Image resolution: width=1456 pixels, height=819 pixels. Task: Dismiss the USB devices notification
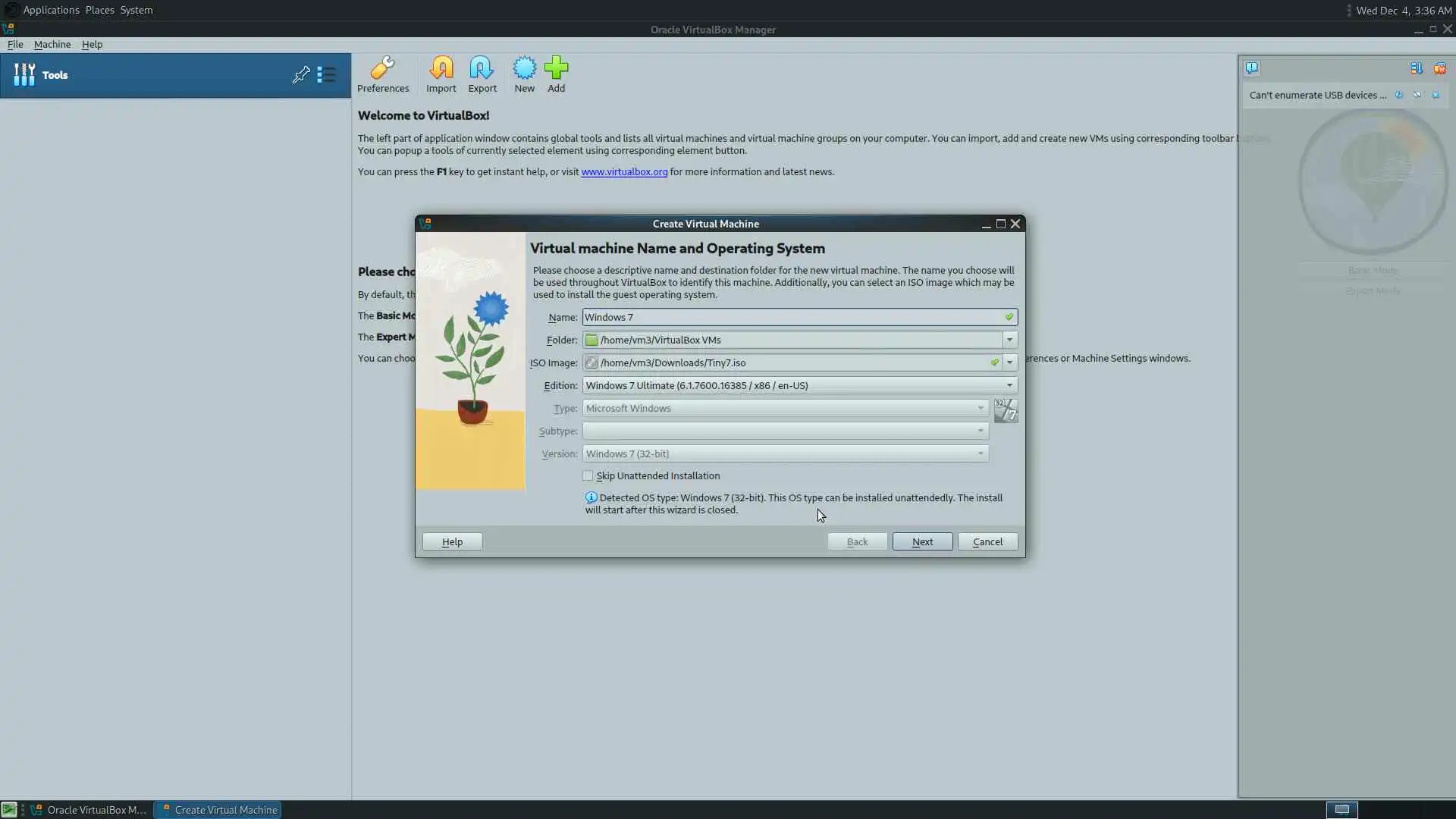click(1436, 95)
